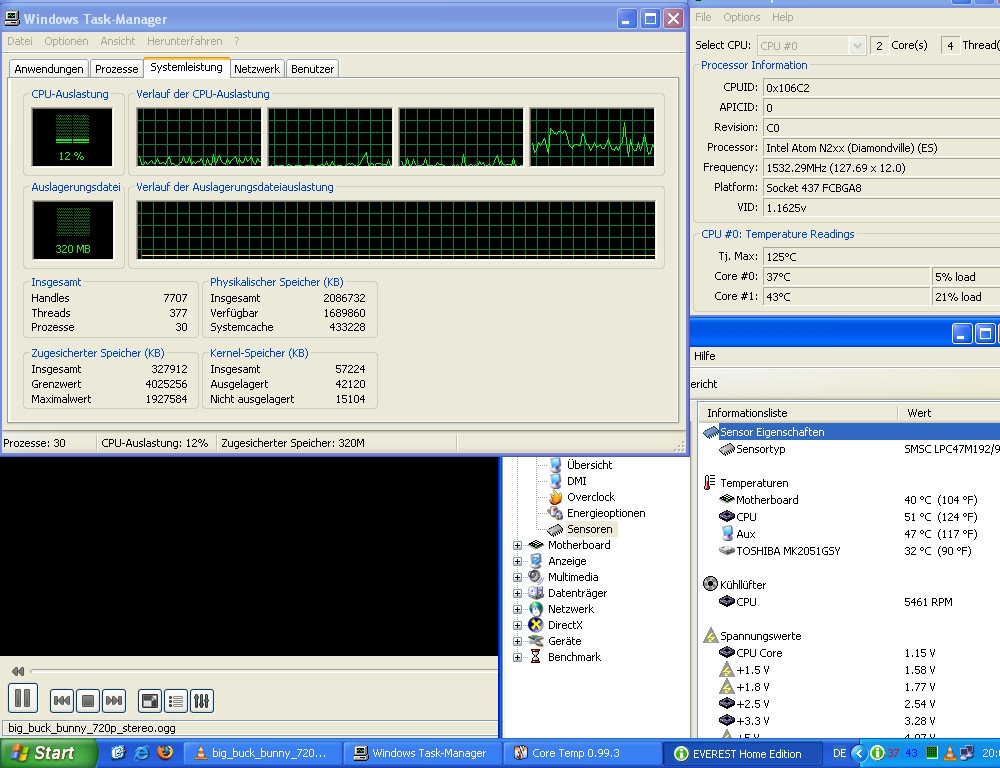Toggle fullscreen video in the media player
1000x768 pixels.
(150, 701)
